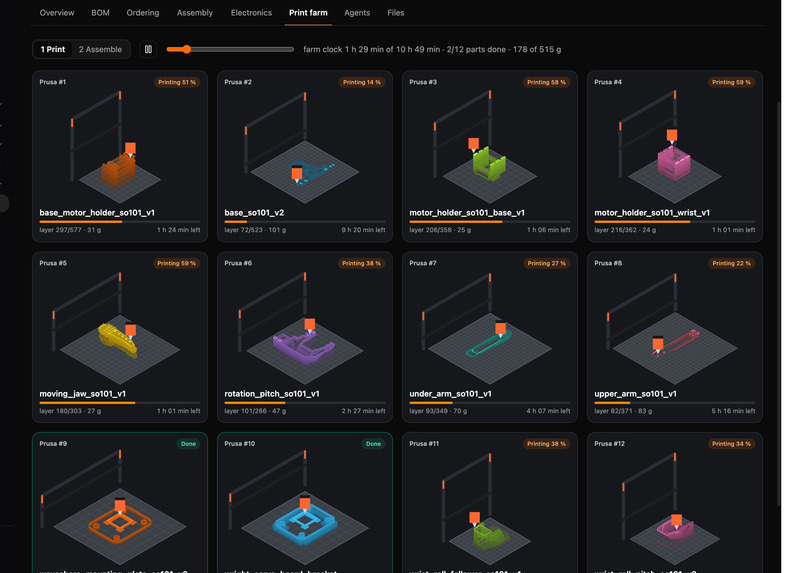Open the Ordering tab
The height and width of the screenshot is (573, 795).
[143, 13]
